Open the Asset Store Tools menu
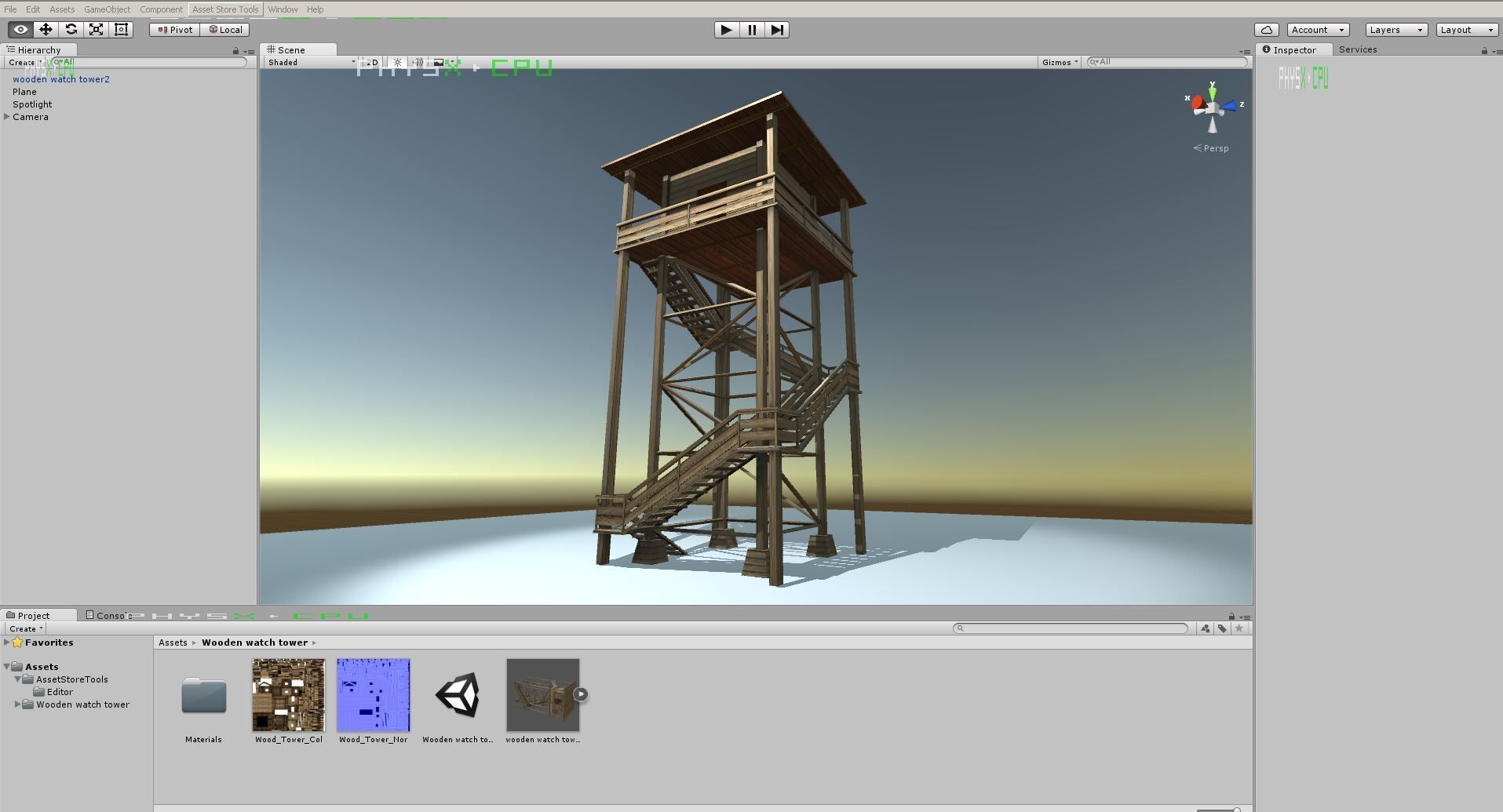Viewport: 1503px width, 812px height. pyautogui.click(x=225, y=9)
